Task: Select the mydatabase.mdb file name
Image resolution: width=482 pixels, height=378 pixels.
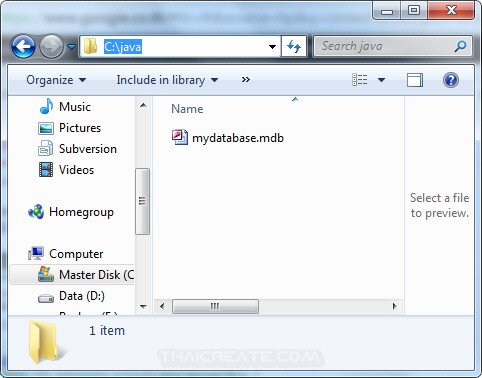Action: coord(238,138)
